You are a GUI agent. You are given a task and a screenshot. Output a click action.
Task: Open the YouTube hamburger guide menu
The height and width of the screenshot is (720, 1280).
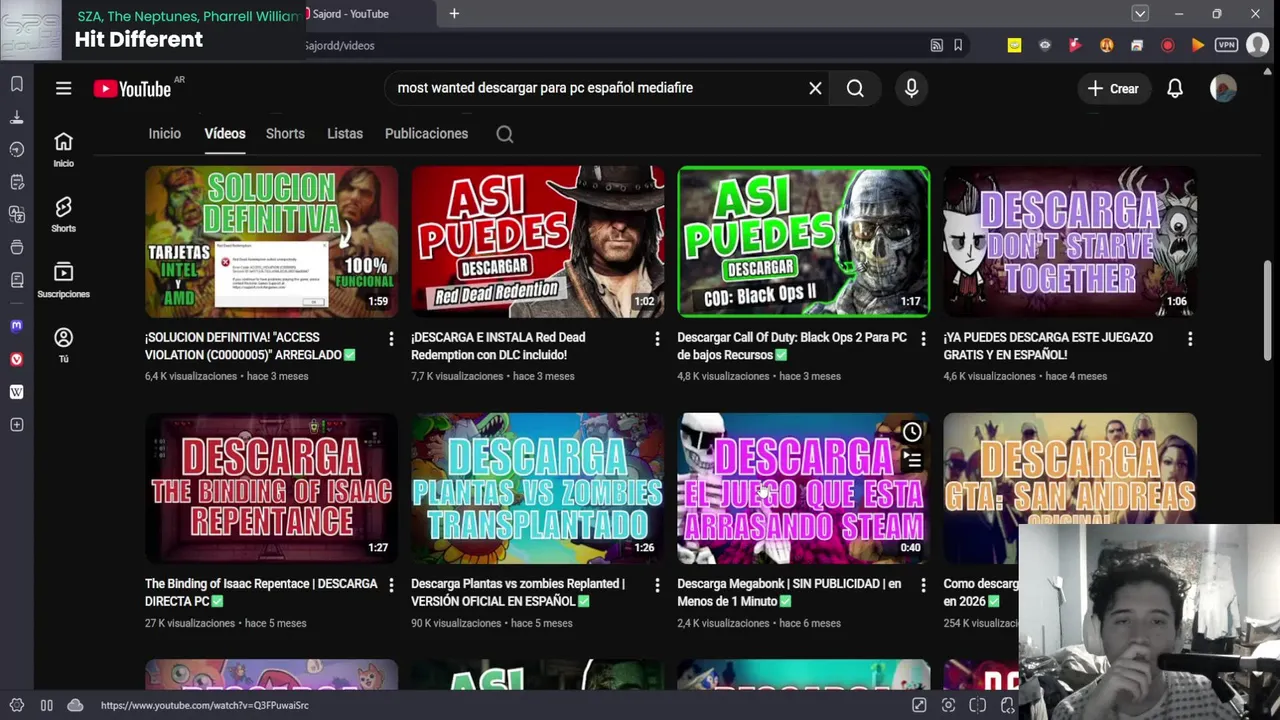63,88
